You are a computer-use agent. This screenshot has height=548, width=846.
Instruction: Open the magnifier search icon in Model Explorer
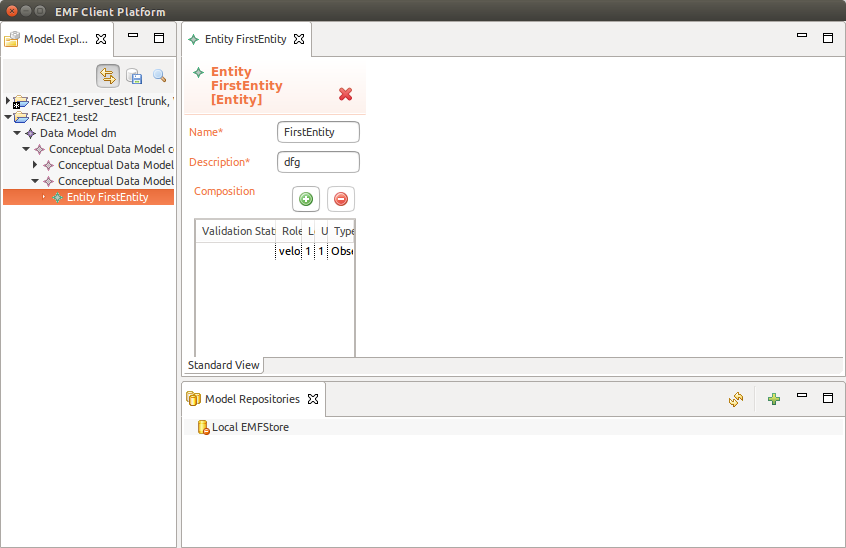point(159,76)
